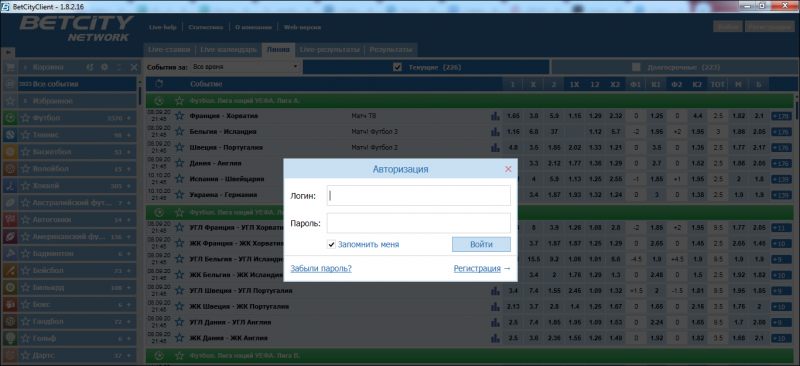Toggle favorite star for Теннис in sidebar

[x=25, y=135]
